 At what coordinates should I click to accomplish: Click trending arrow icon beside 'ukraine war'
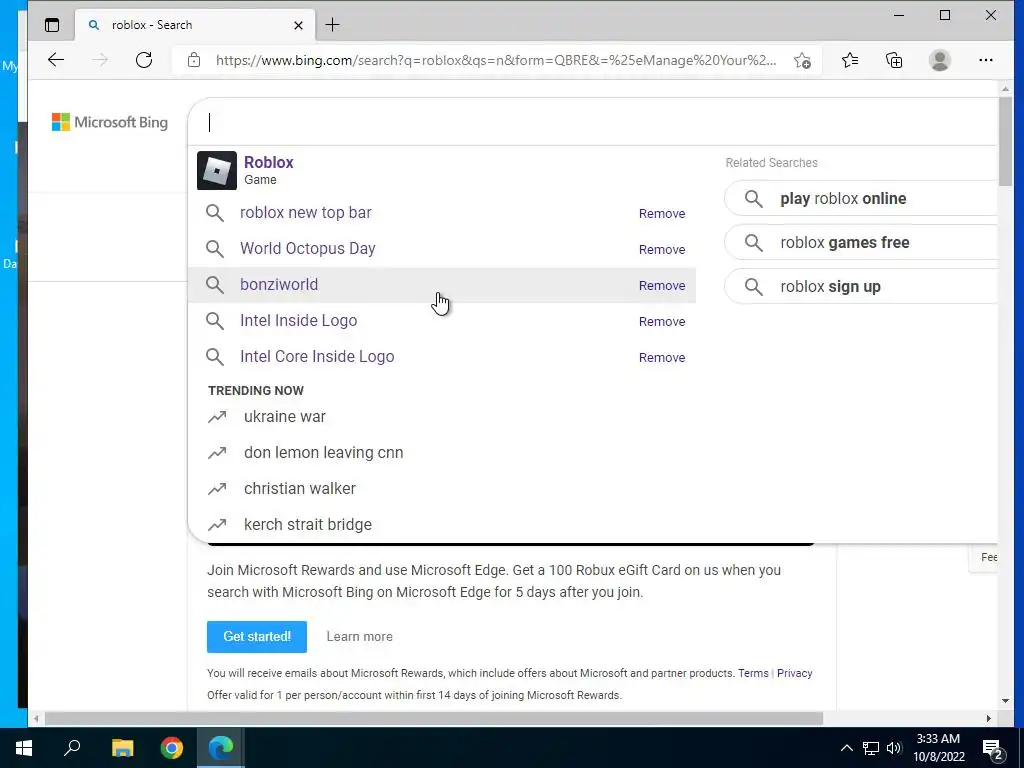(217, 417)
